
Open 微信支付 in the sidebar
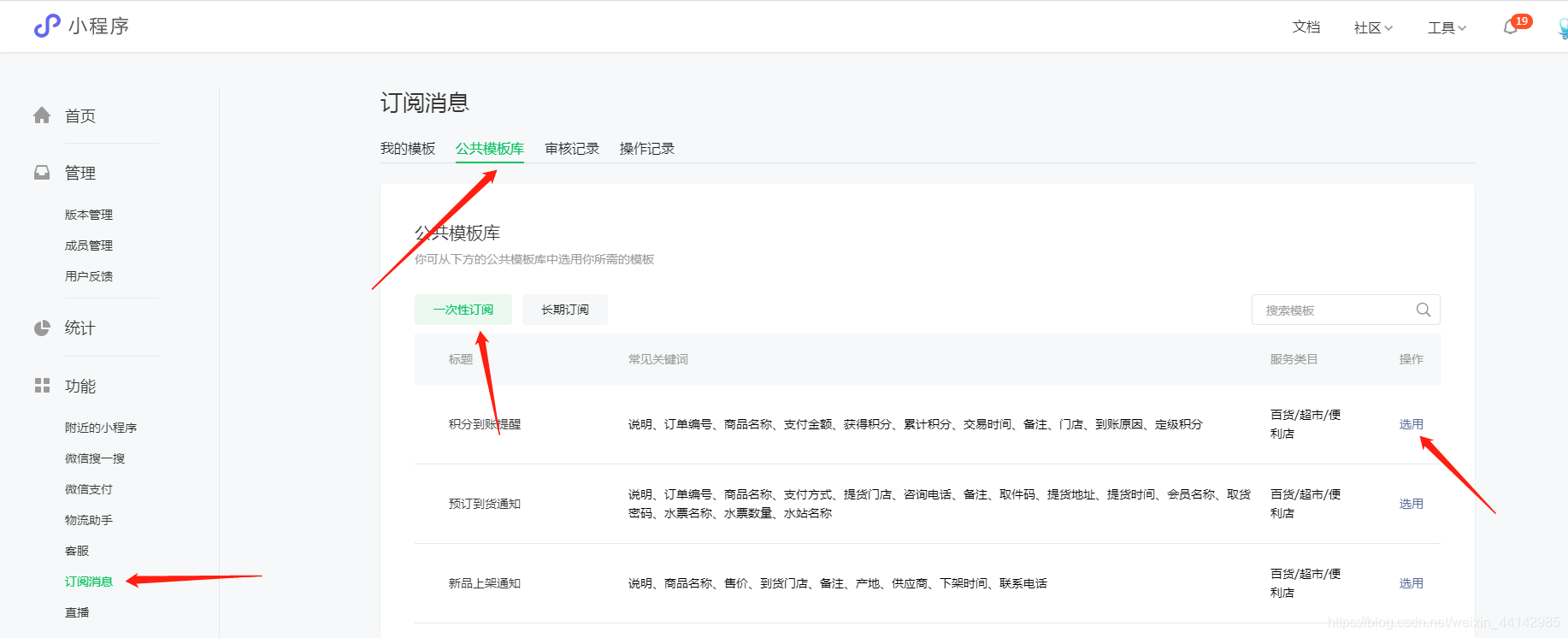(x=89, y=489)
